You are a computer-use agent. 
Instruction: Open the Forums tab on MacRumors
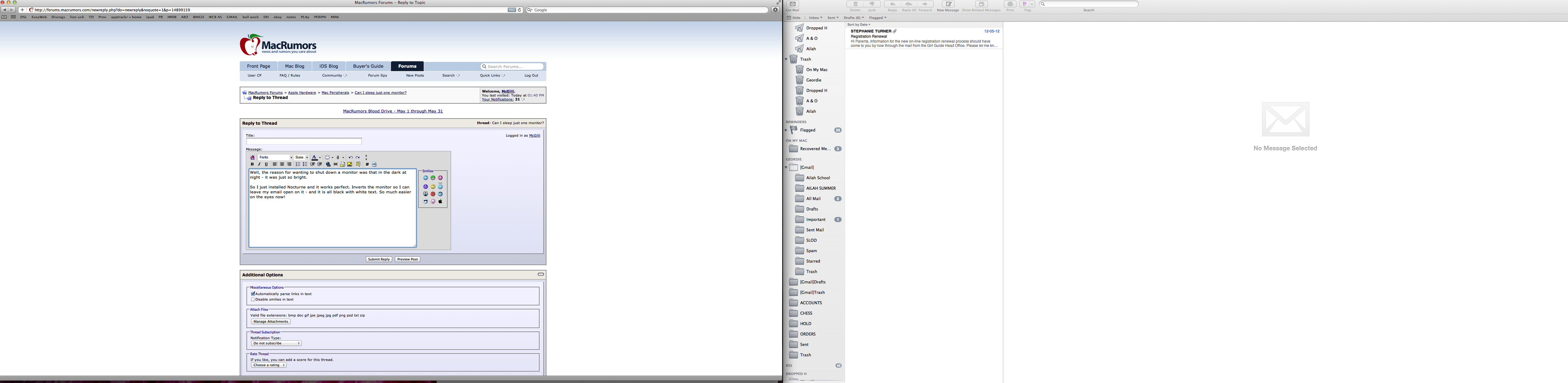407,66
